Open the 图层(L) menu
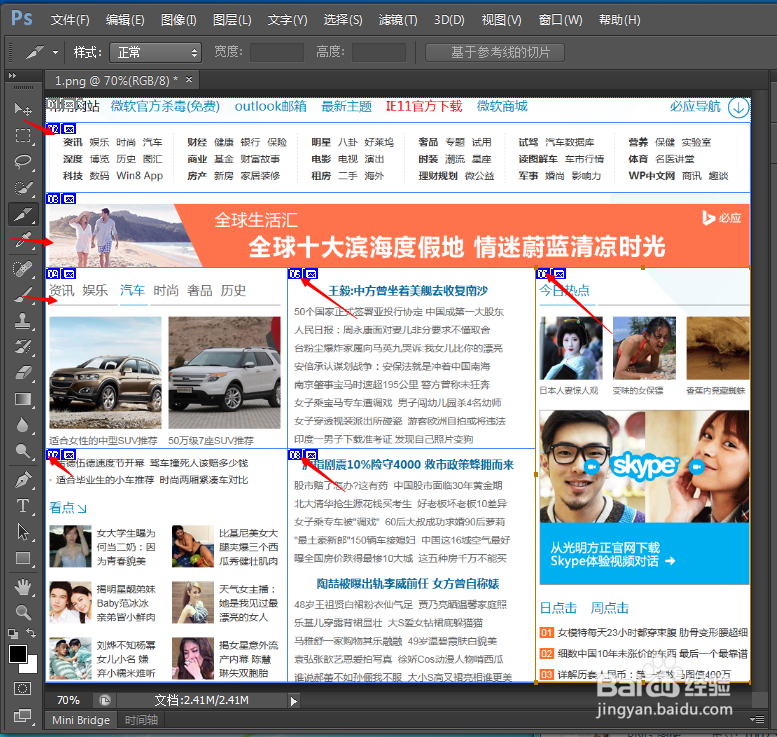The width and height of the screenshot is (777, 737). [232, 20]
